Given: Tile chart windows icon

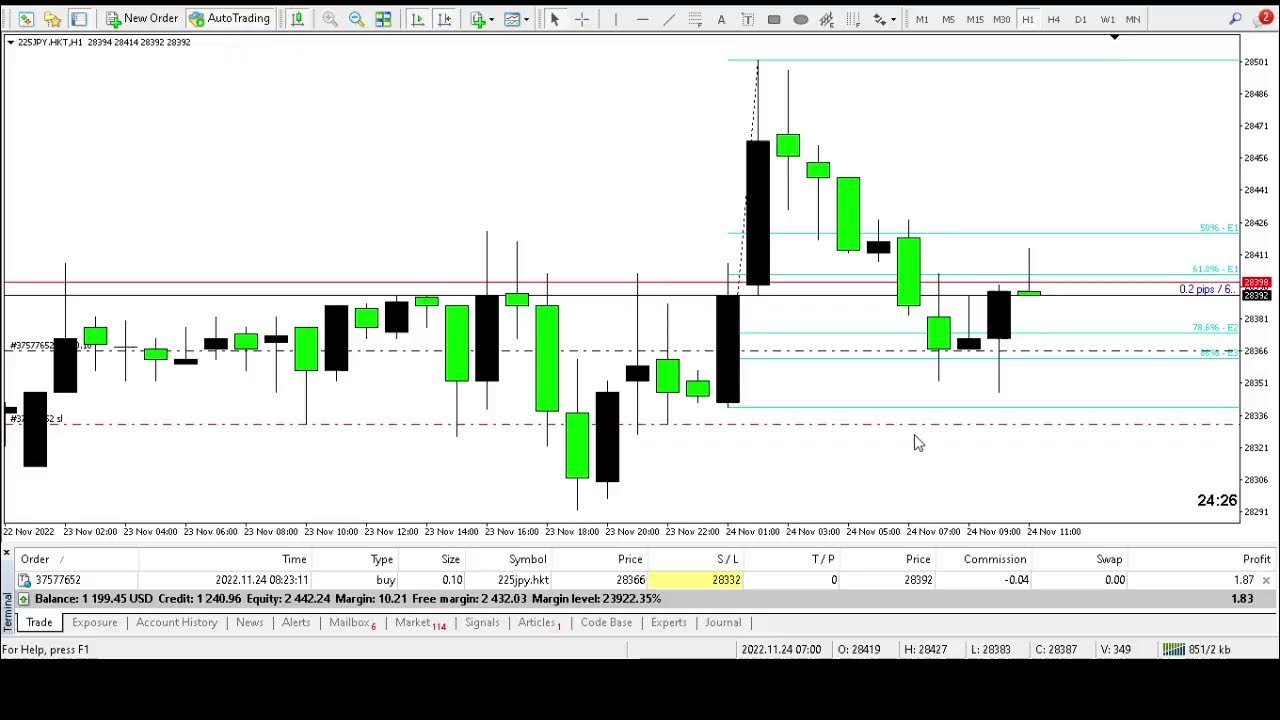Looking at the screenshot, I should (x=383, y=19).
